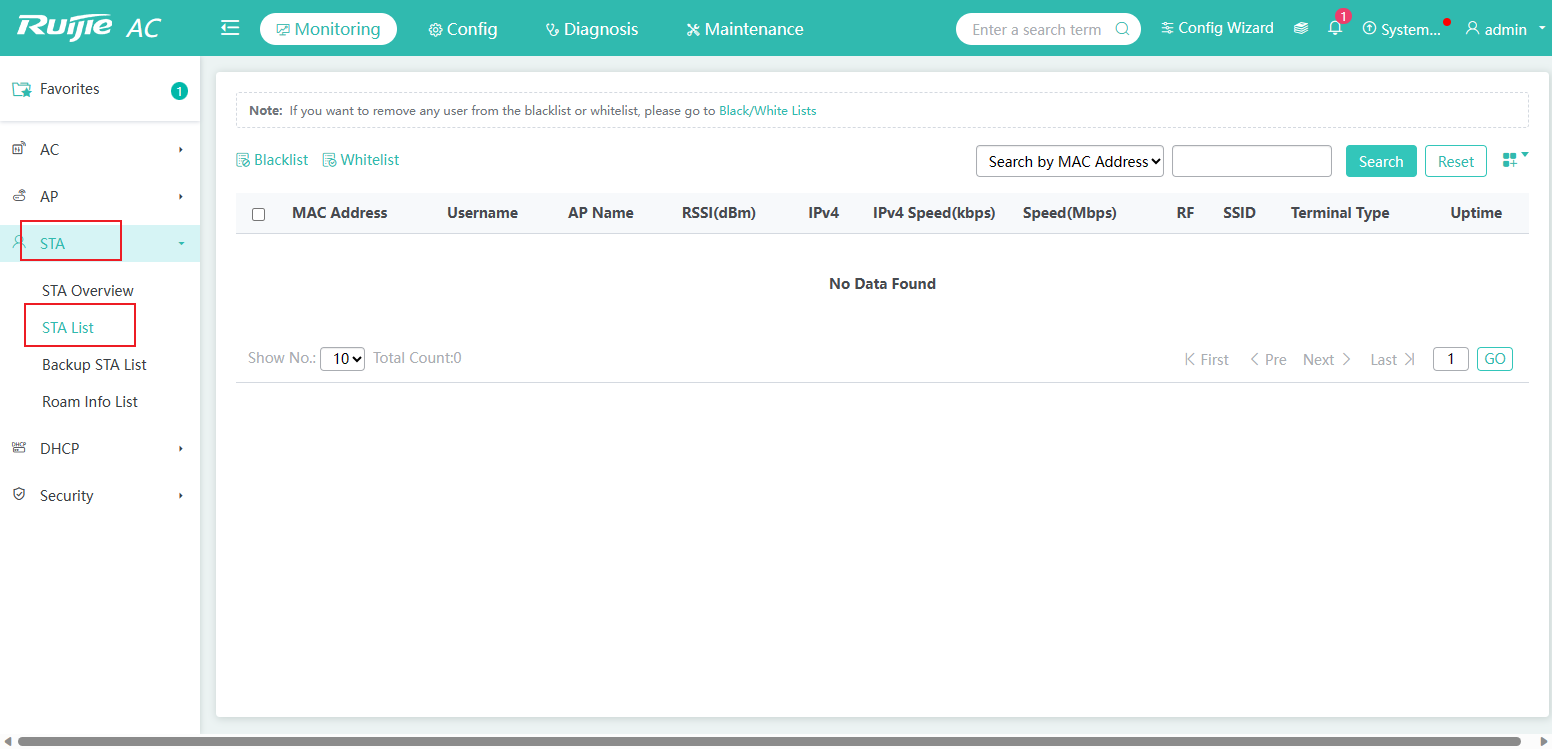The height and width of the screenshot is (749, 1552).
Task: Click the horizontal scrollbar at the bottom
Action: 769,742
